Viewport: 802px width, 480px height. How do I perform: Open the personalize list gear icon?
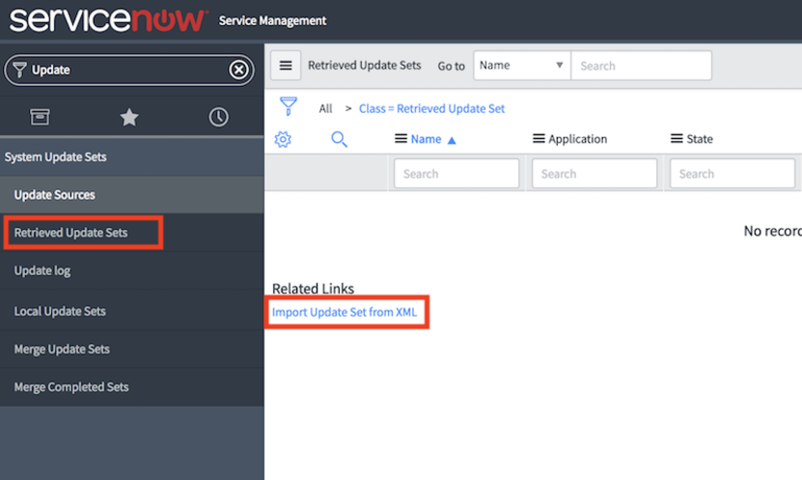point(283,139)
